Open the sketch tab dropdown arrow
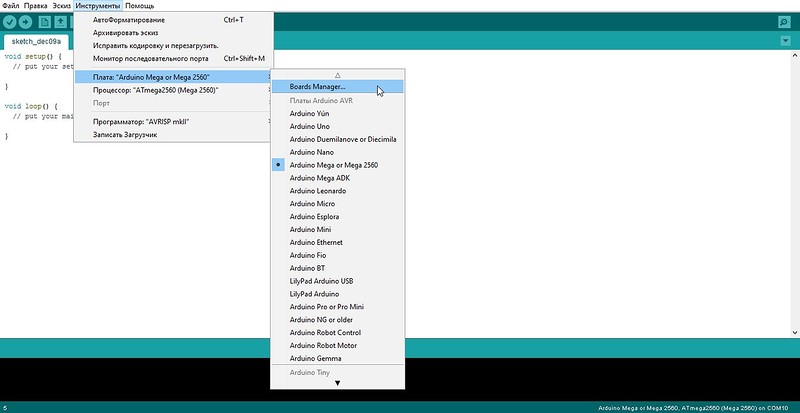Image resolution: width=800 pixels, height=413 pixels. click(x=785, y=41)
